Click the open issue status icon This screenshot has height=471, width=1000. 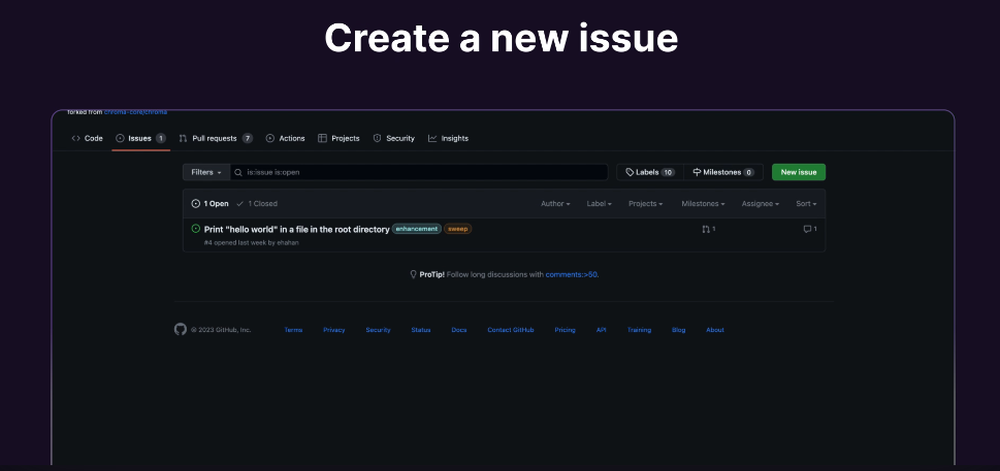tap(196, 229)
